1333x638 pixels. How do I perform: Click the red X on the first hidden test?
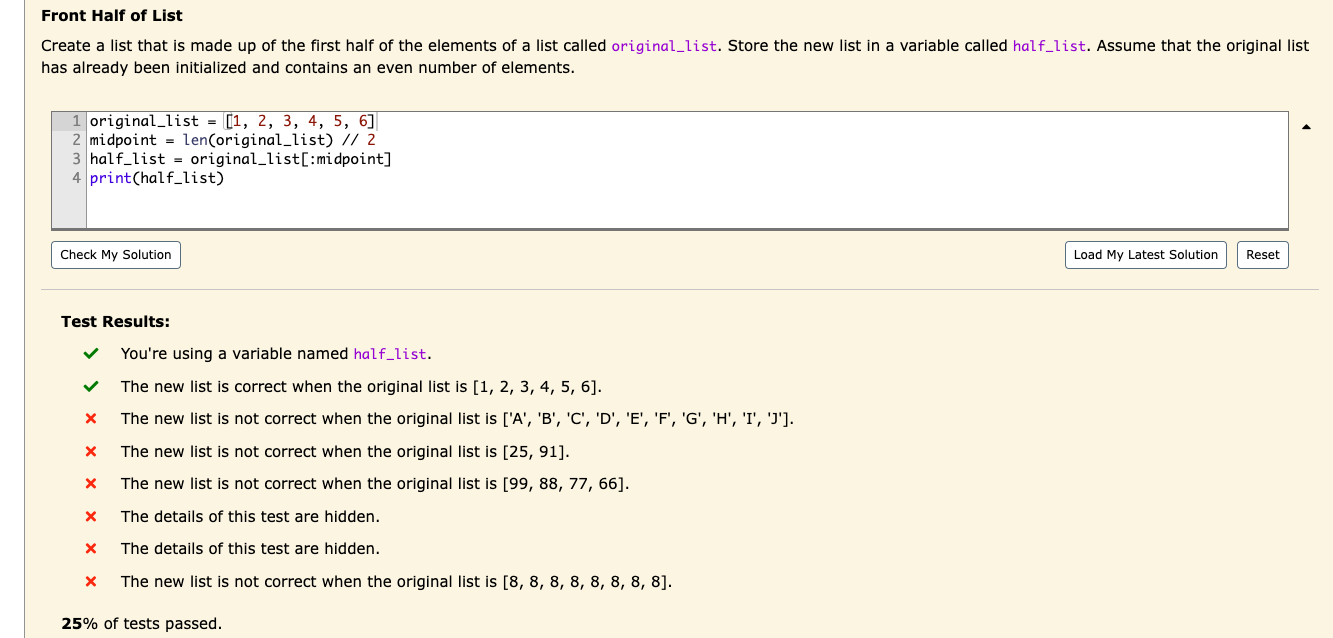91,516
